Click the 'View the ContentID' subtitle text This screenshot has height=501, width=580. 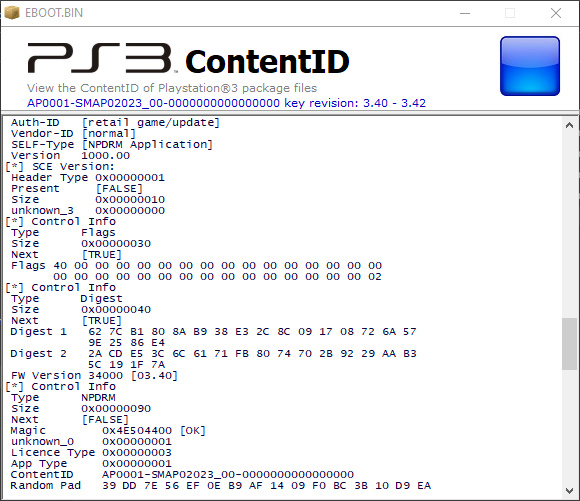(172, 88)
